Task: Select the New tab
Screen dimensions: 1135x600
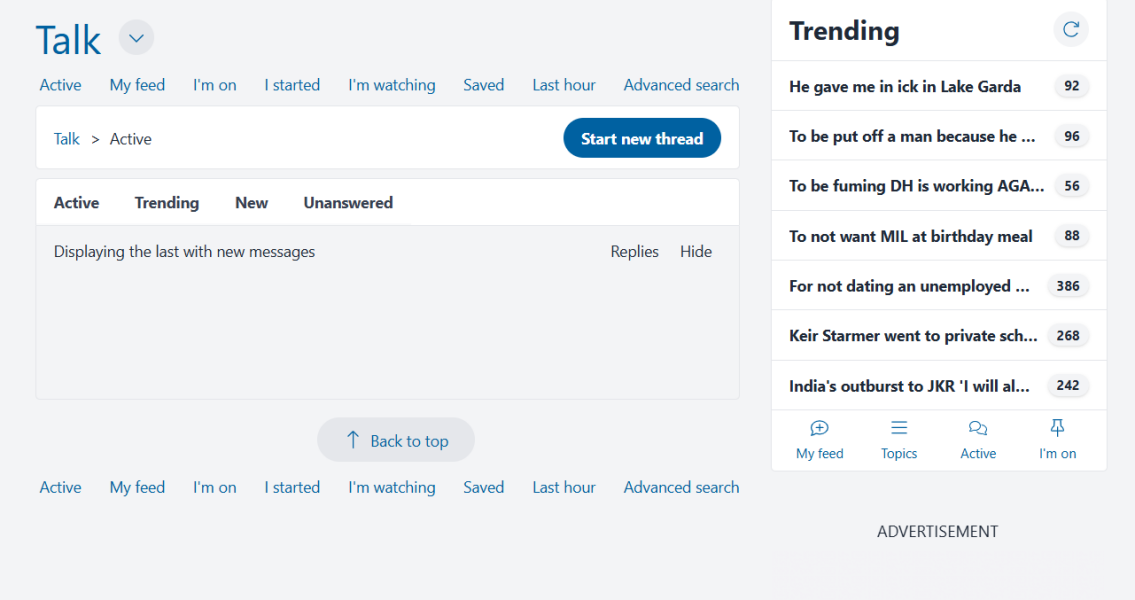Action: (x=252, y=203)
